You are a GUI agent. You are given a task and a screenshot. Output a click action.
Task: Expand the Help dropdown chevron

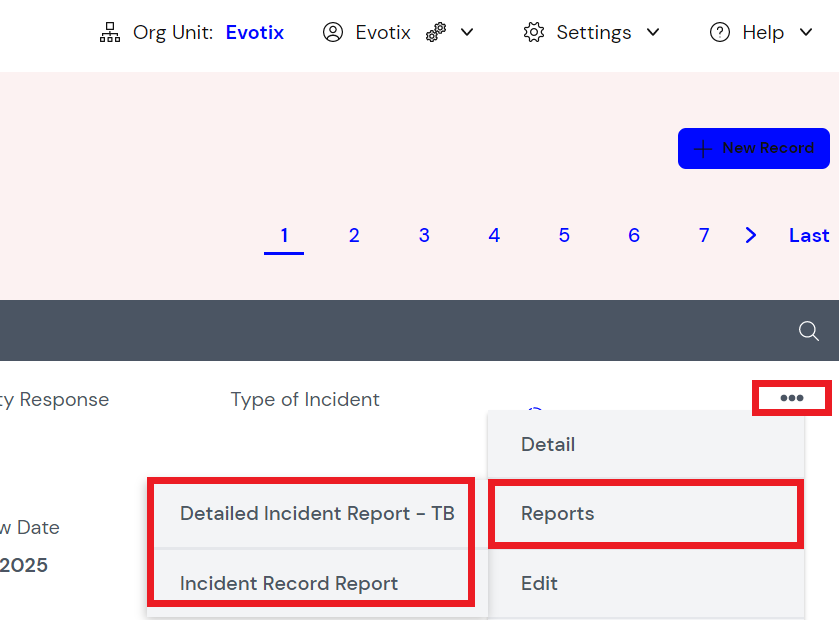tap(806, 32)
